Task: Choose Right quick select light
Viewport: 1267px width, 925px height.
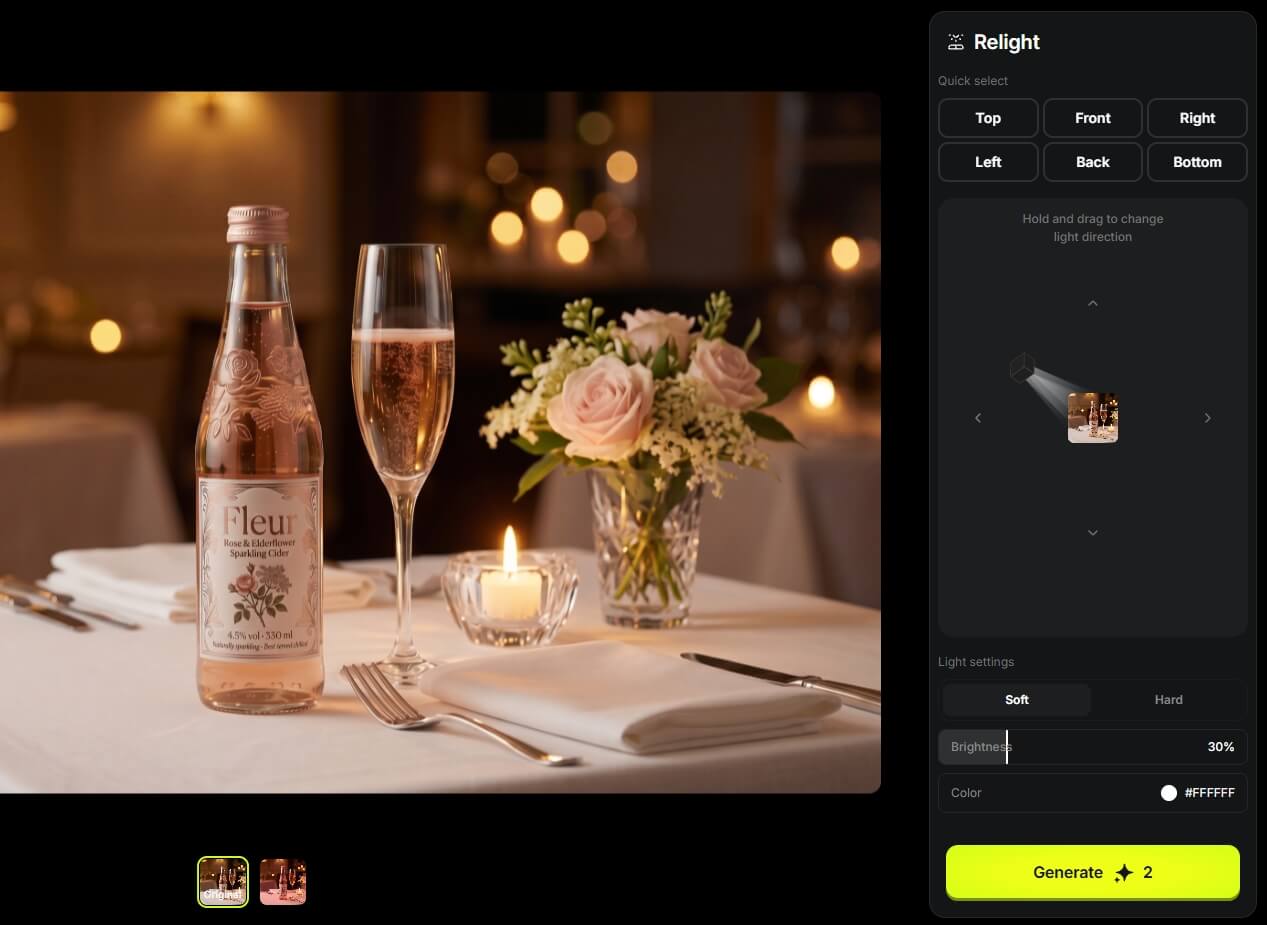Action: click(x=1197, y=118)
